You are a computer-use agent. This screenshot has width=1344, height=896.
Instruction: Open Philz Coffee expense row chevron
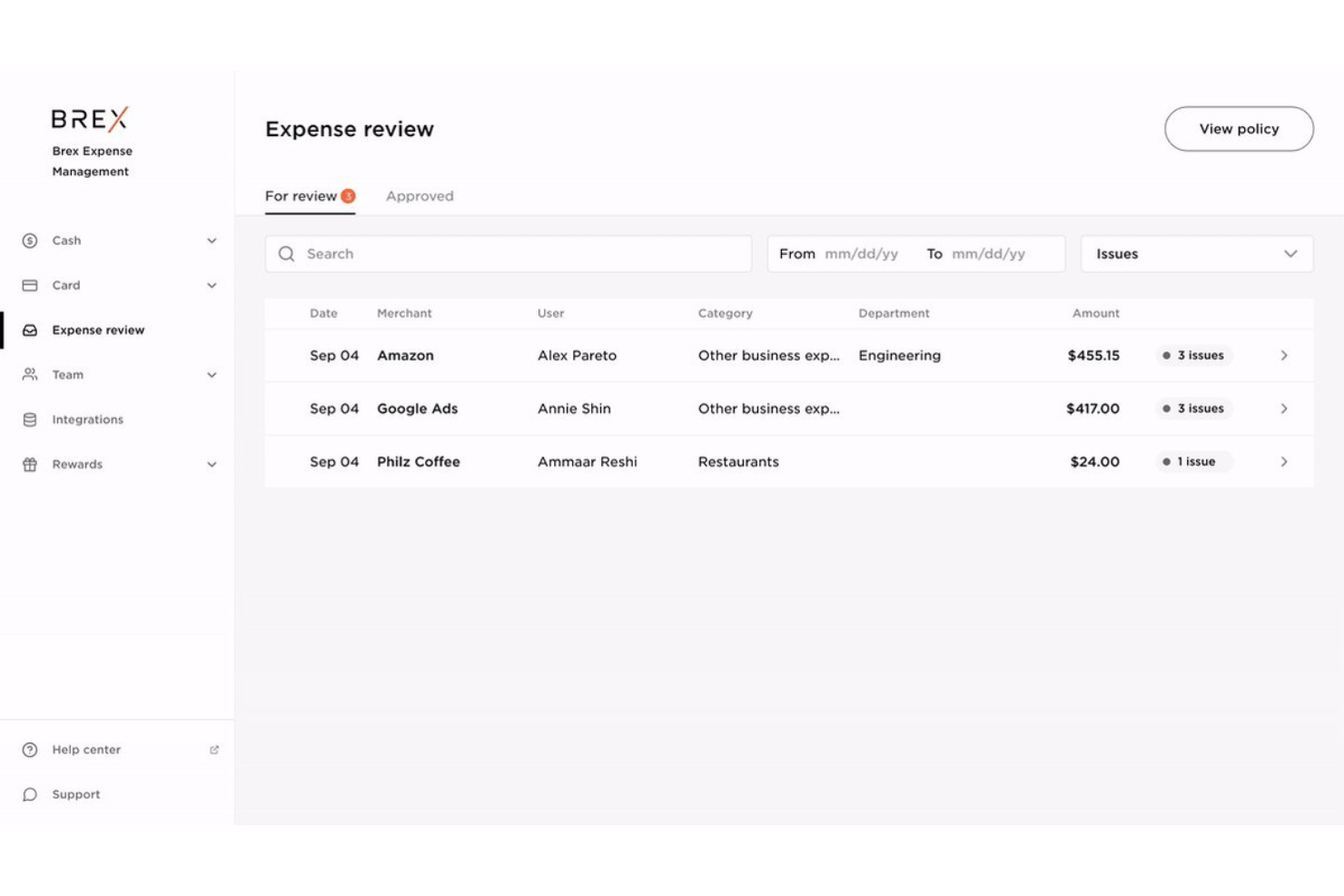coord(1284,462)
